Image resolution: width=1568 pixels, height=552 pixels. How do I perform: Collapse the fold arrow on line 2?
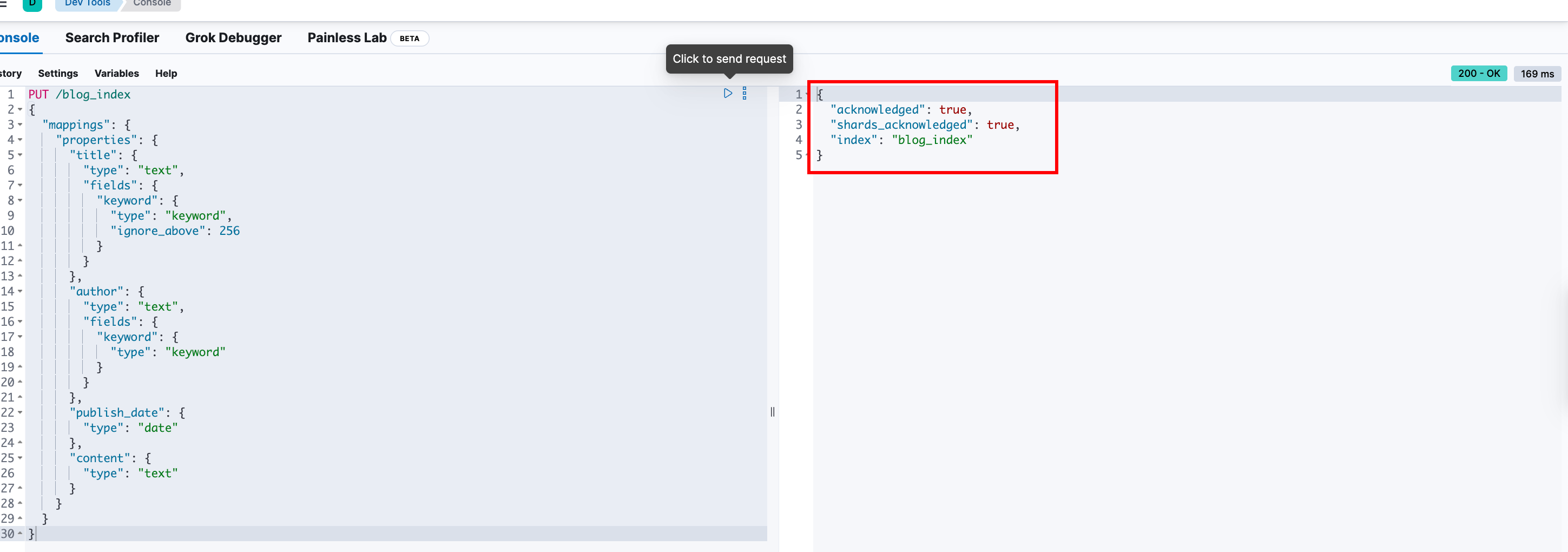[20, 109]
